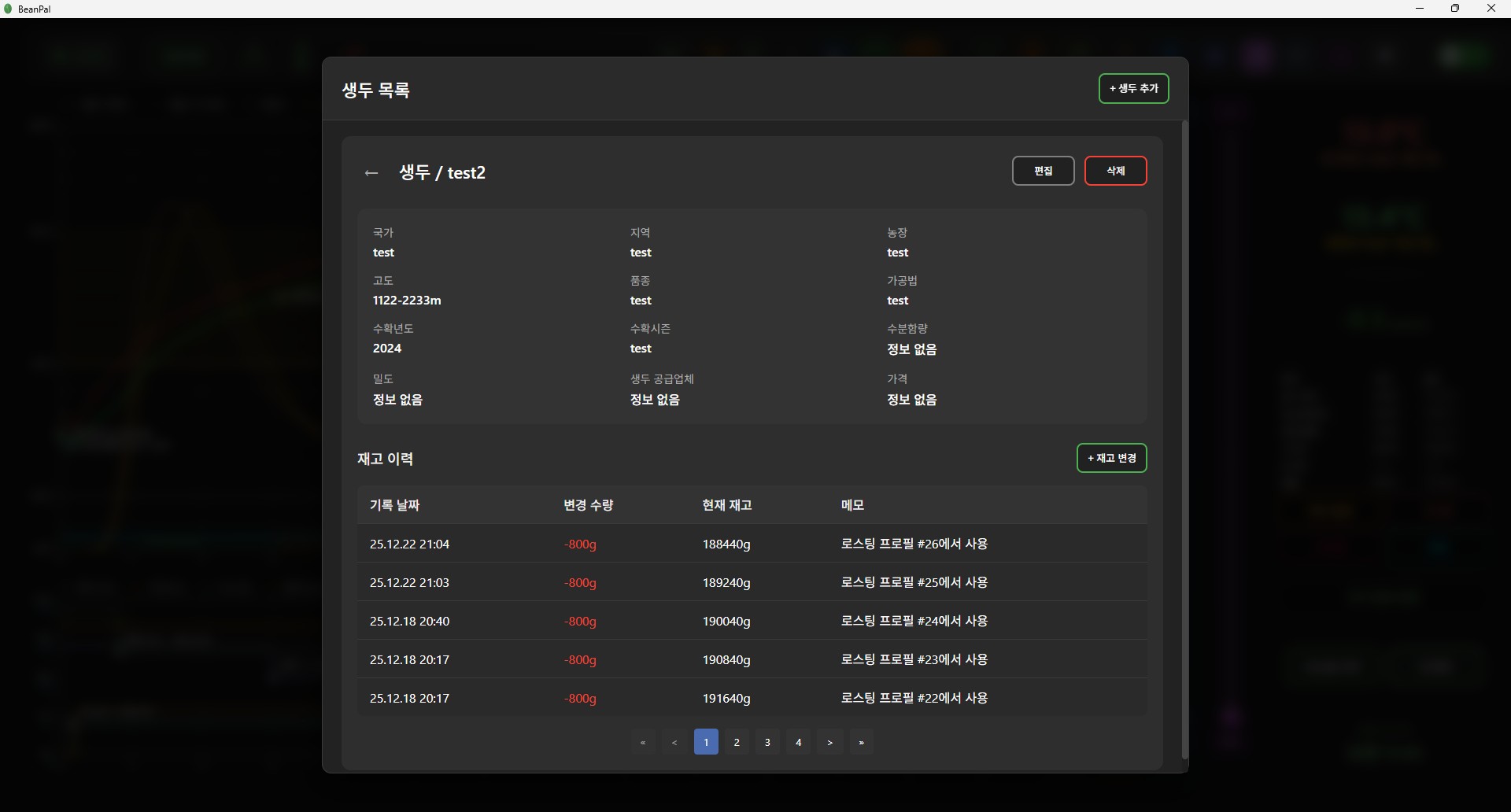Go to previous page with < icon

pyautogui.click(x=674, y=742)
